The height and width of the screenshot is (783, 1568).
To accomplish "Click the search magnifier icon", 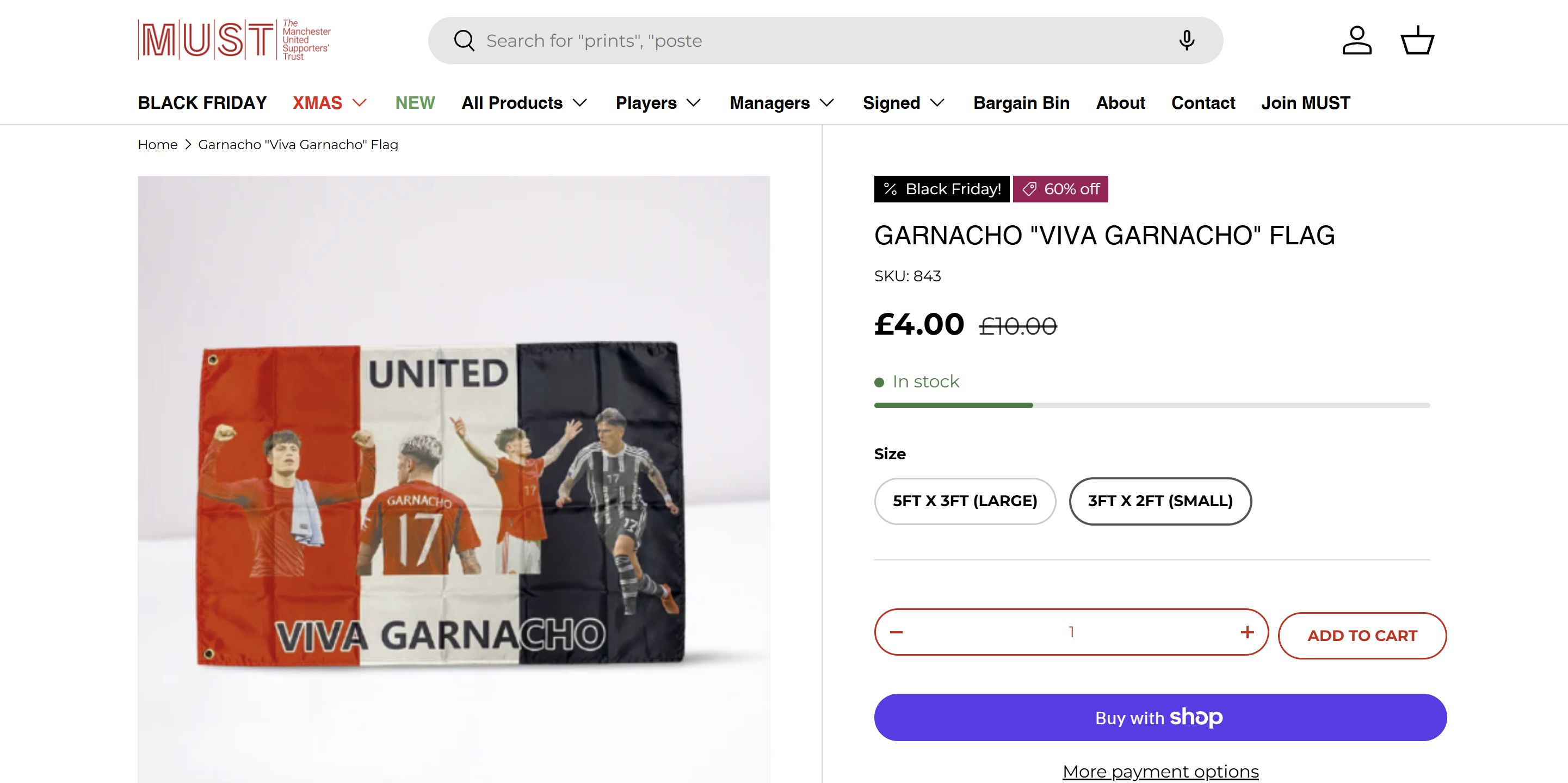I will pyautogui.click(x=464, y=41).
